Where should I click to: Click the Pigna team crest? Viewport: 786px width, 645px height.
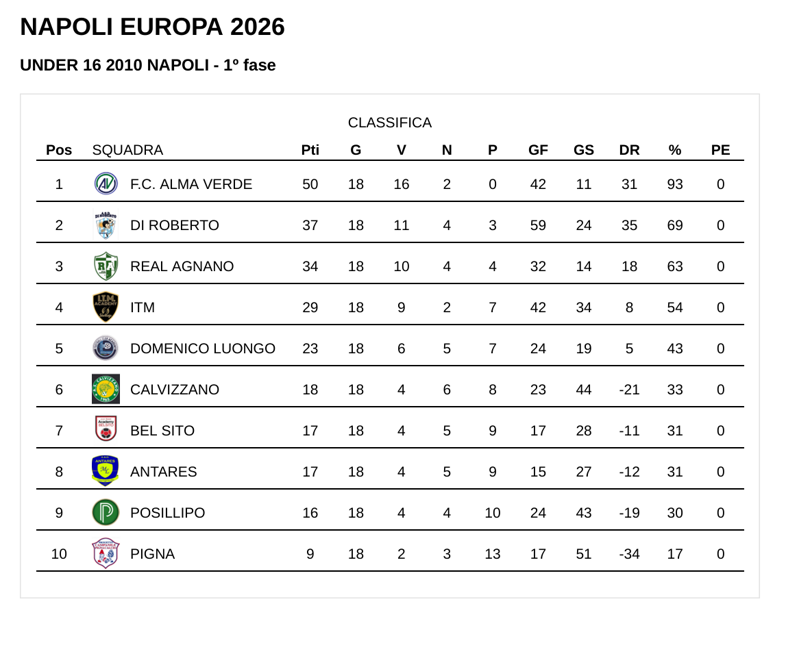pos(105,553)
